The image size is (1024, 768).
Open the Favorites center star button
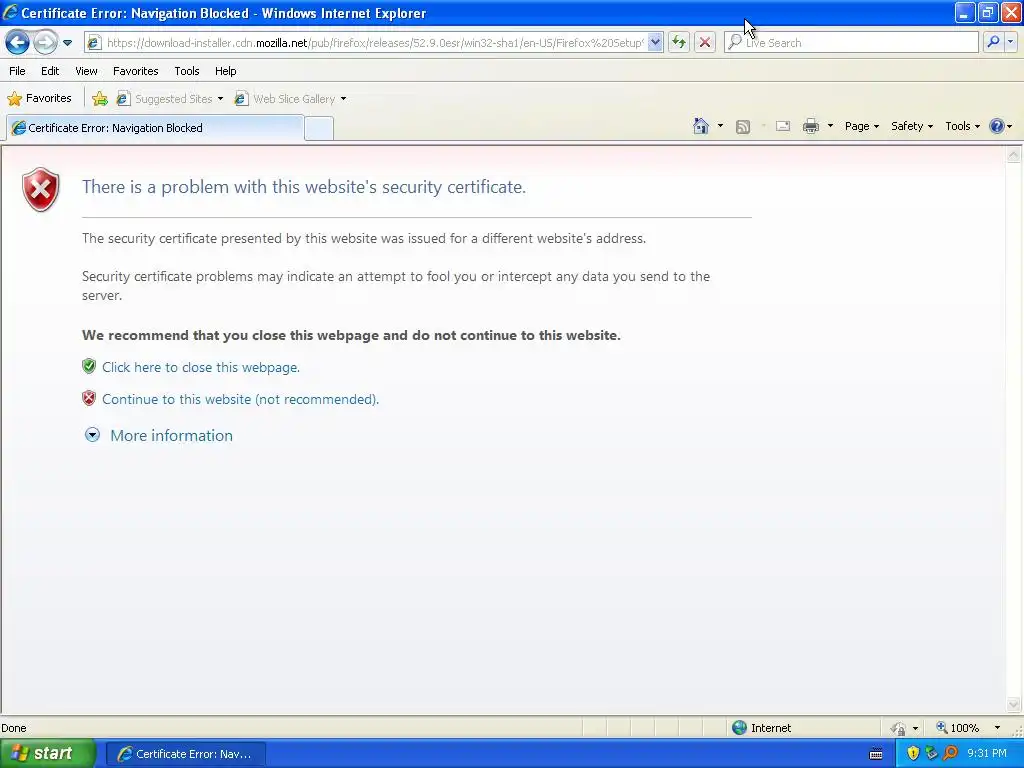click(39, 99)
